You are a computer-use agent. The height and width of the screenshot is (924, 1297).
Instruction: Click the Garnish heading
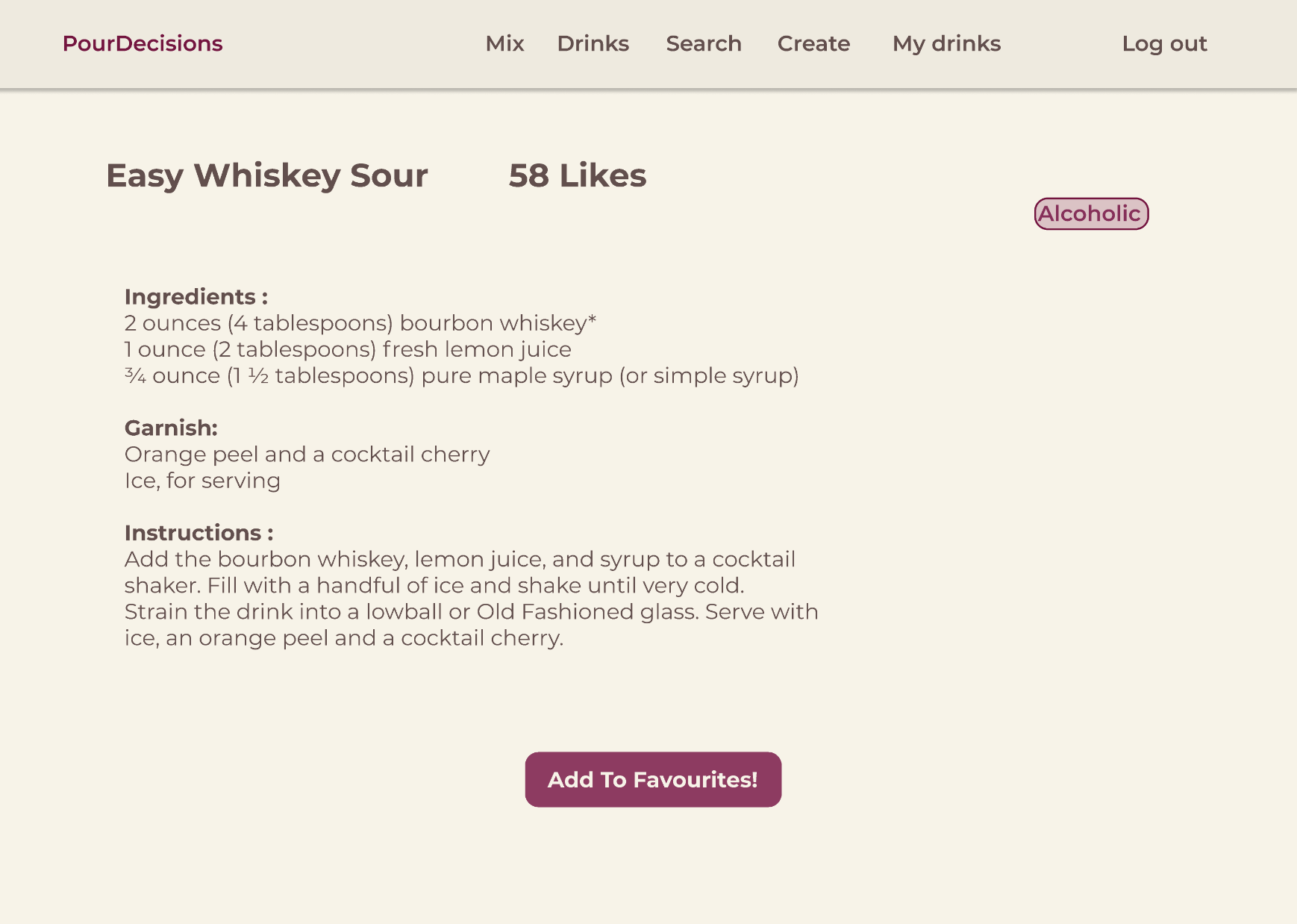pos(171,428)
